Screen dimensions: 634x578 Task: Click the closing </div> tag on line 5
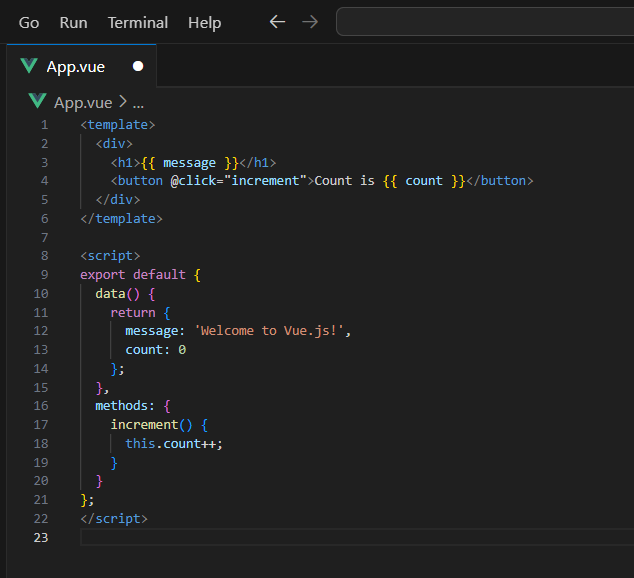(118, 200)
